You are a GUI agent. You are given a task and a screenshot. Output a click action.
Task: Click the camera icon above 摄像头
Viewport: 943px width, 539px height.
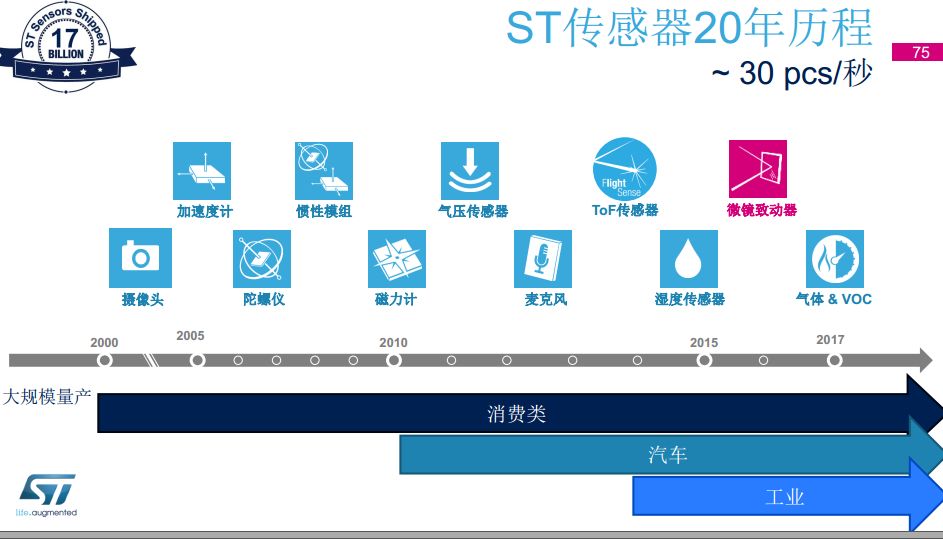140,258
